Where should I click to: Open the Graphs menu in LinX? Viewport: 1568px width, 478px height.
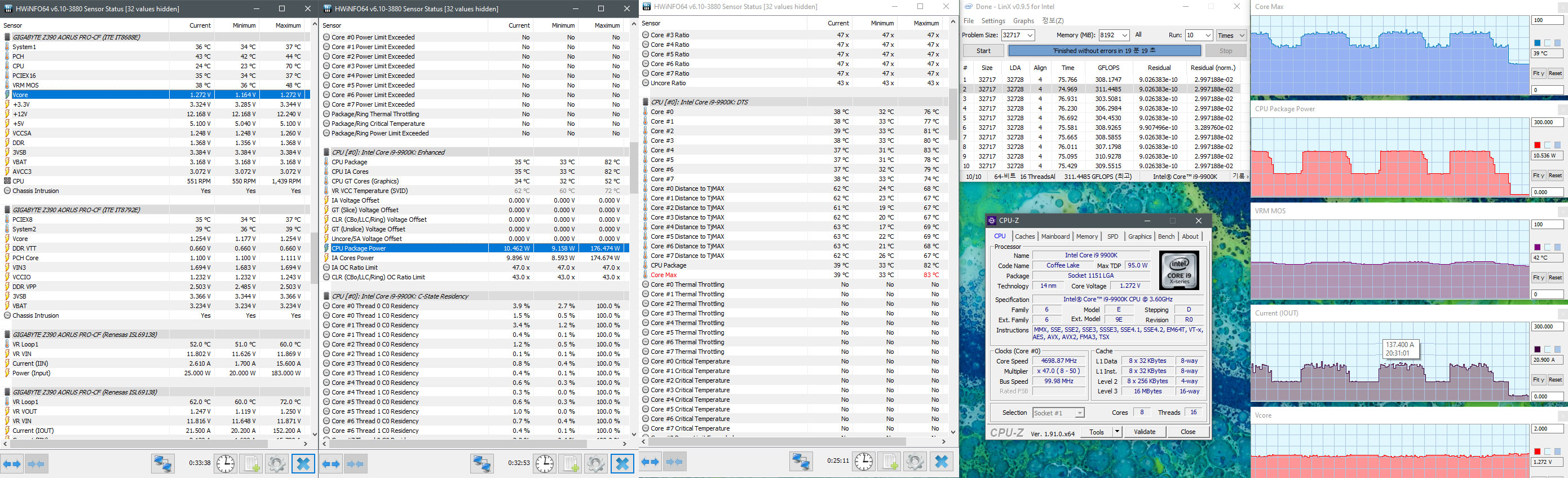tap(1024, 21)
